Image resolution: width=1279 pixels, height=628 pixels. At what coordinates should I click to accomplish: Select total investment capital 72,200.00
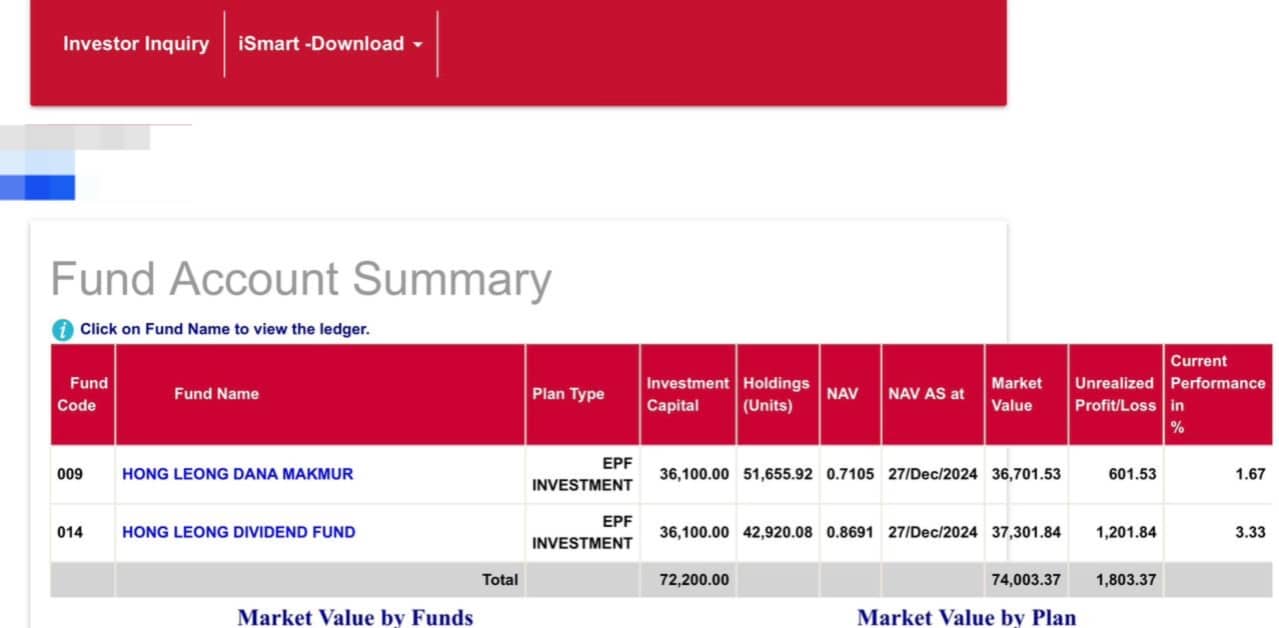[x=694, y=579]
